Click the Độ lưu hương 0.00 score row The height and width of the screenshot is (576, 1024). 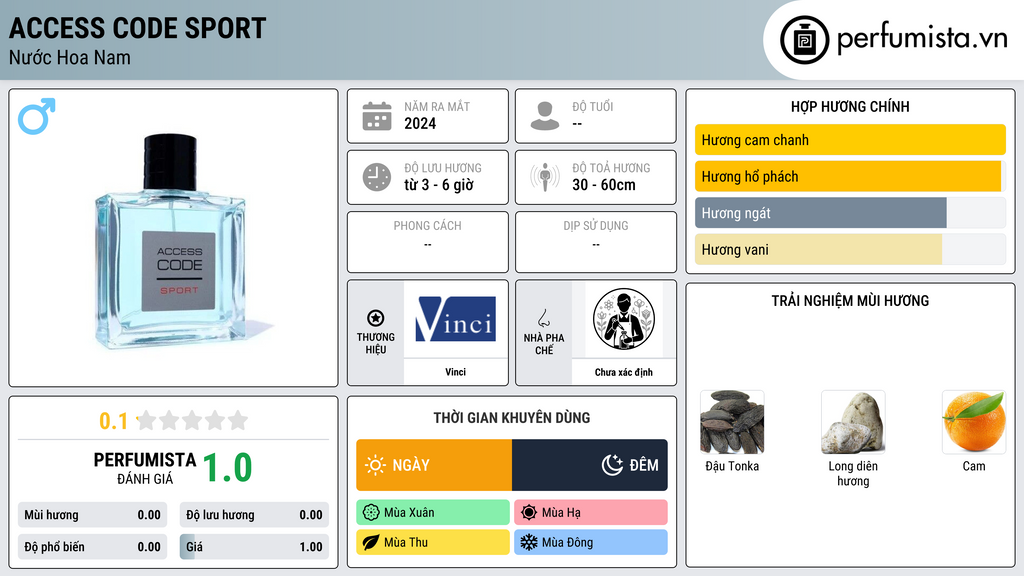pyautogui.click(x=254, y=515)
